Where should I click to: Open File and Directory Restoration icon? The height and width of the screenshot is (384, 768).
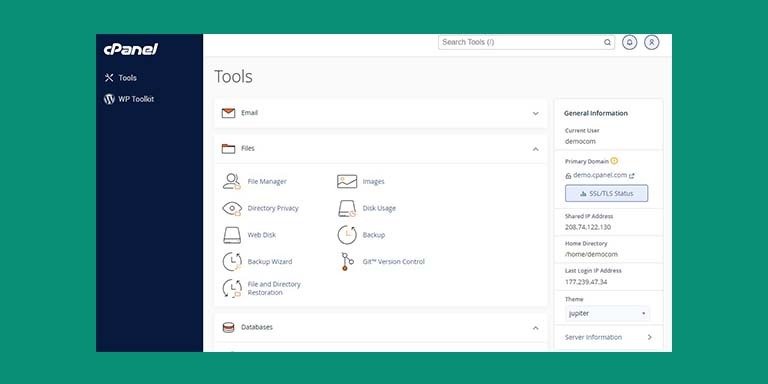pyautogui.click(x=232, y=288)
